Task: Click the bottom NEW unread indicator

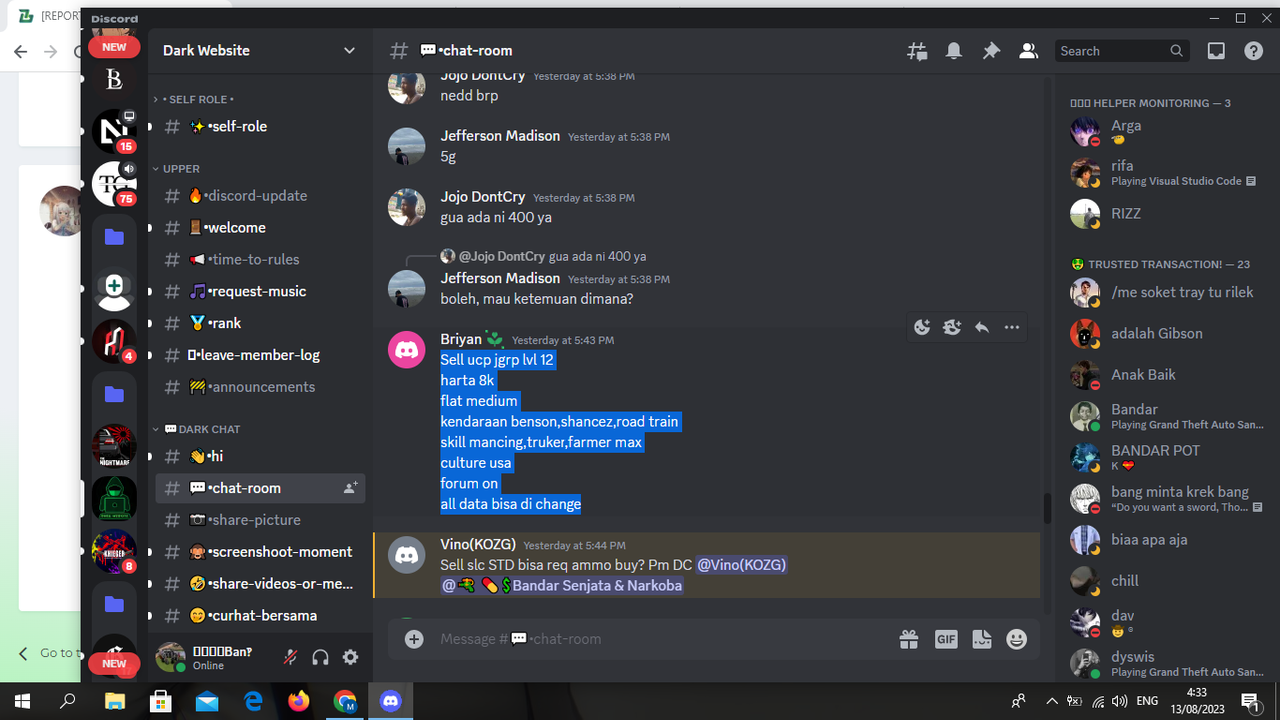Action: 114,664
